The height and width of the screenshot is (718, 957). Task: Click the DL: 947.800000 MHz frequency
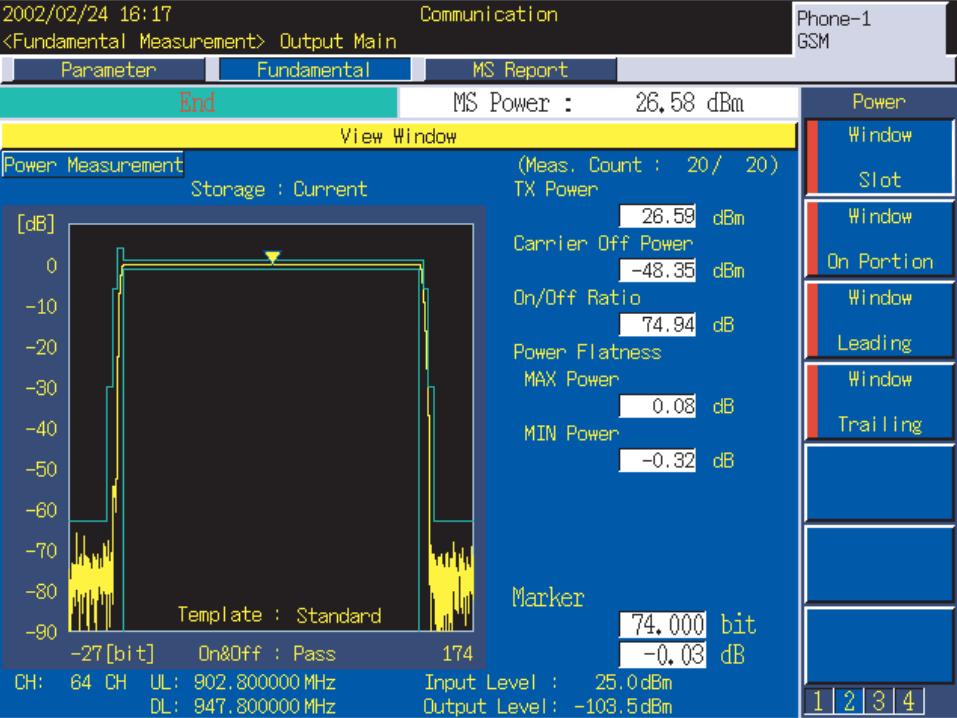243,706
